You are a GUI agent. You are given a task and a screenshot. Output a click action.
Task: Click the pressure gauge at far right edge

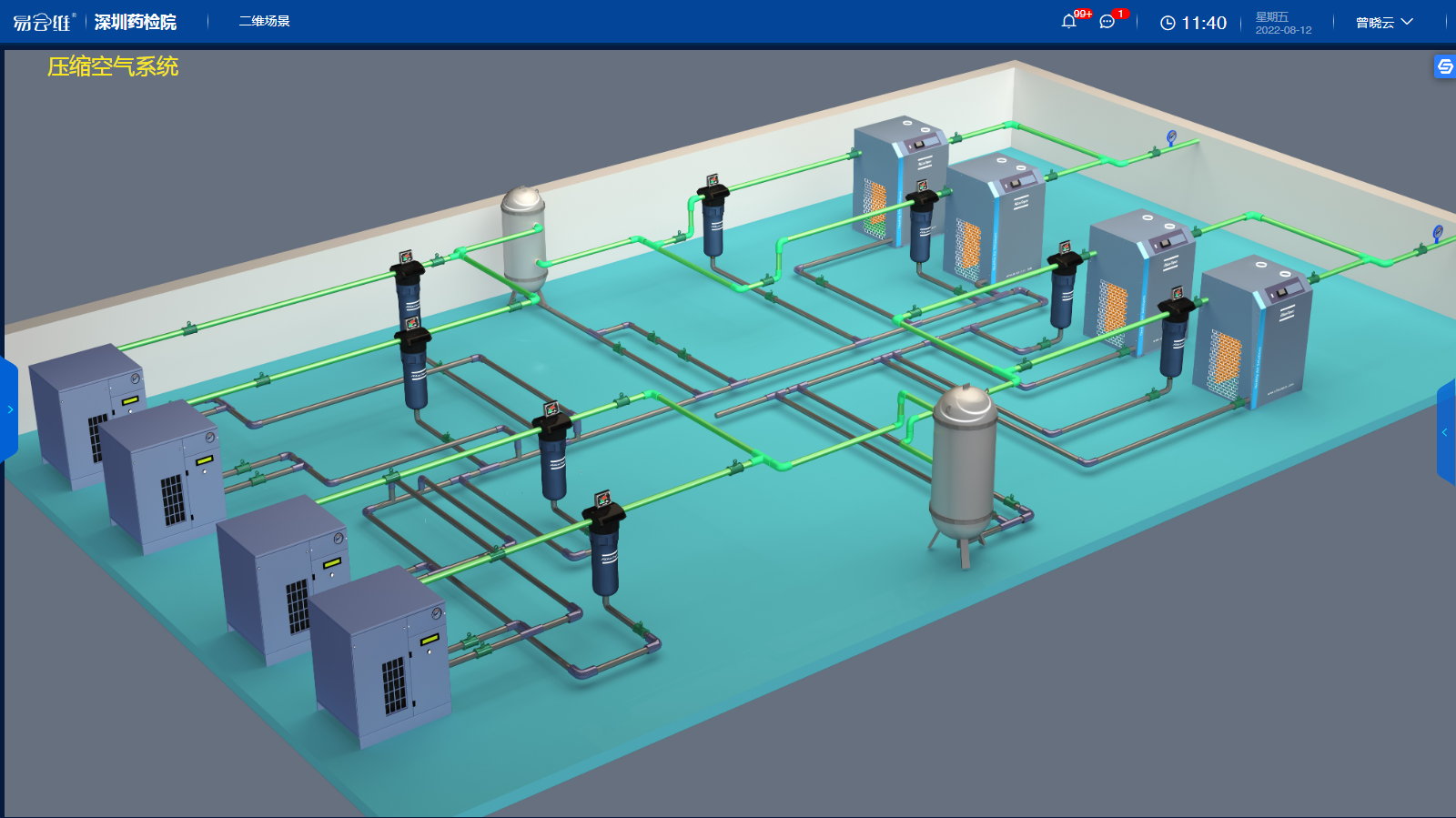1438,233
